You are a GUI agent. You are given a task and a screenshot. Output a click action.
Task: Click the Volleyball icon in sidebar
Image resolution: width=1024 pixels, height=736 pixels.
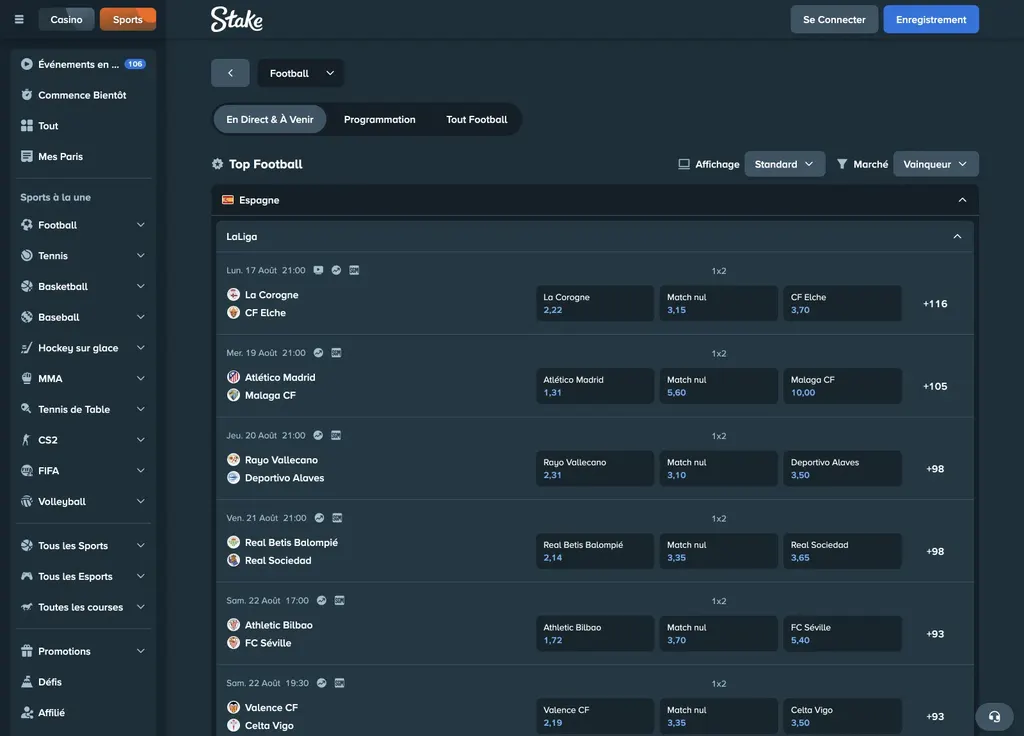pyautogui.click(x=27, y=501)
